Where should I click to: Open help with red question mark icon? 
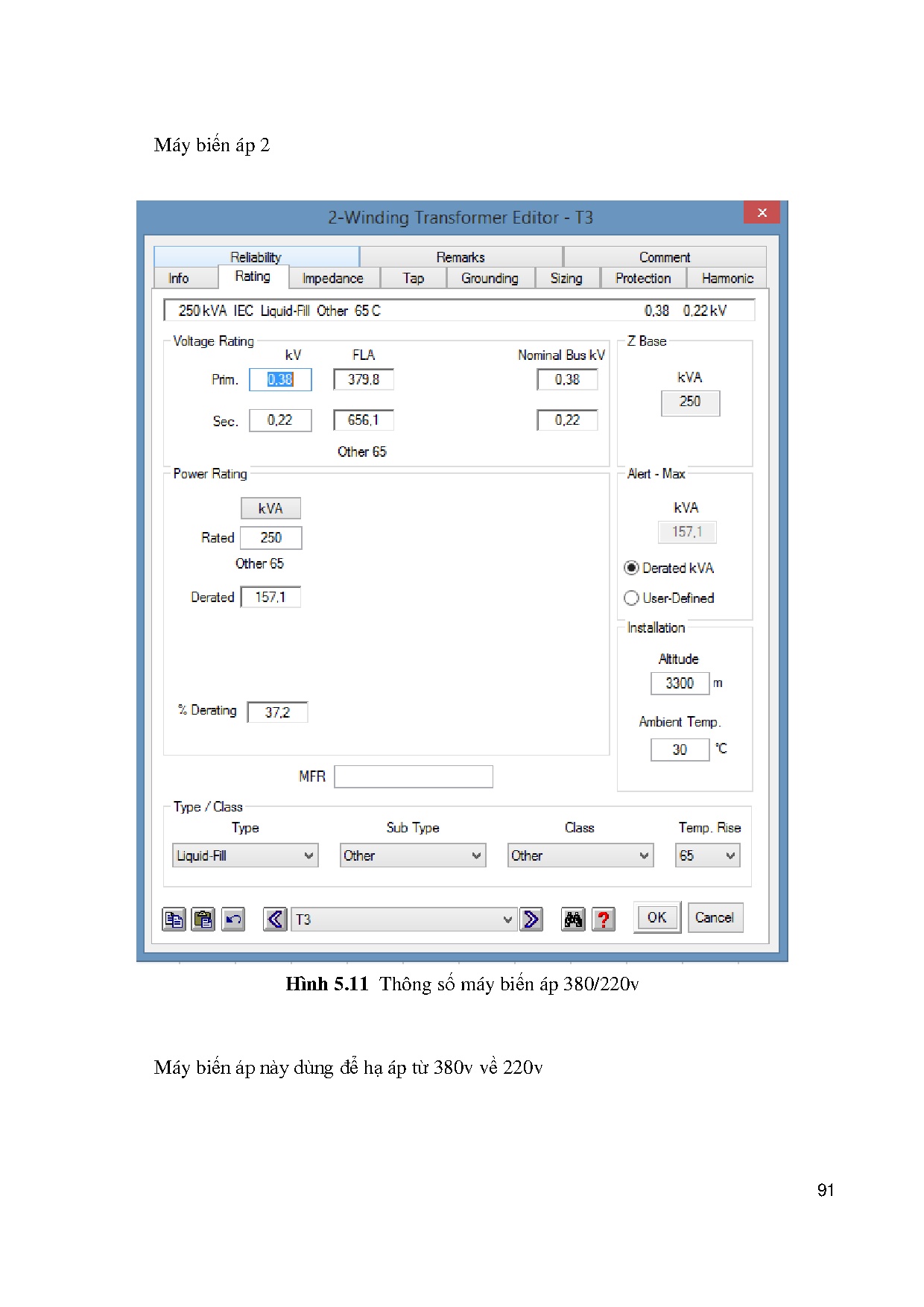[603, 920]
